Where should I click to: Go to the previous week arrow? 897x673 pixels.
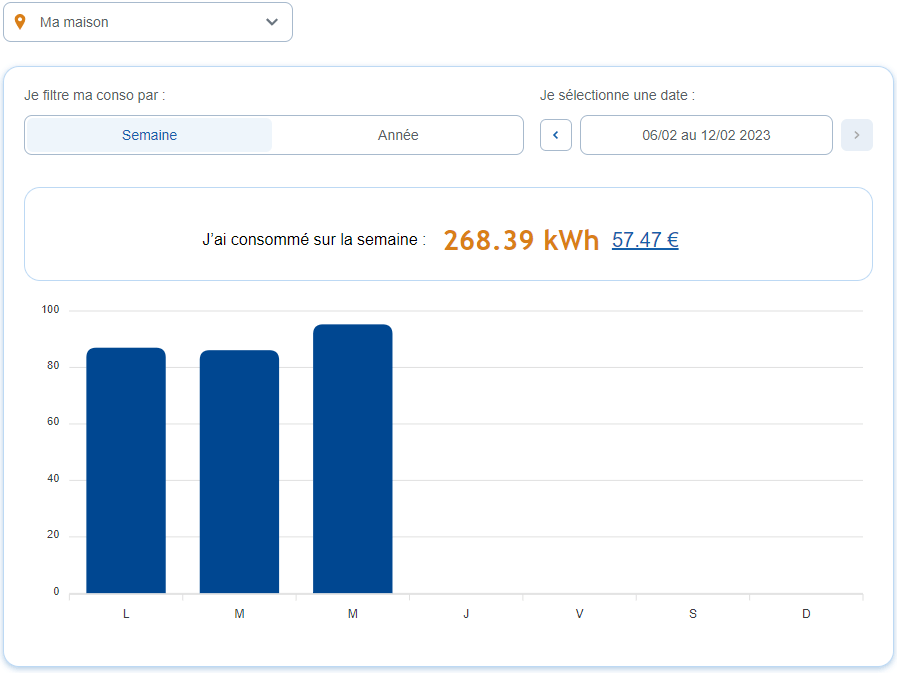(x=555, y=135)
